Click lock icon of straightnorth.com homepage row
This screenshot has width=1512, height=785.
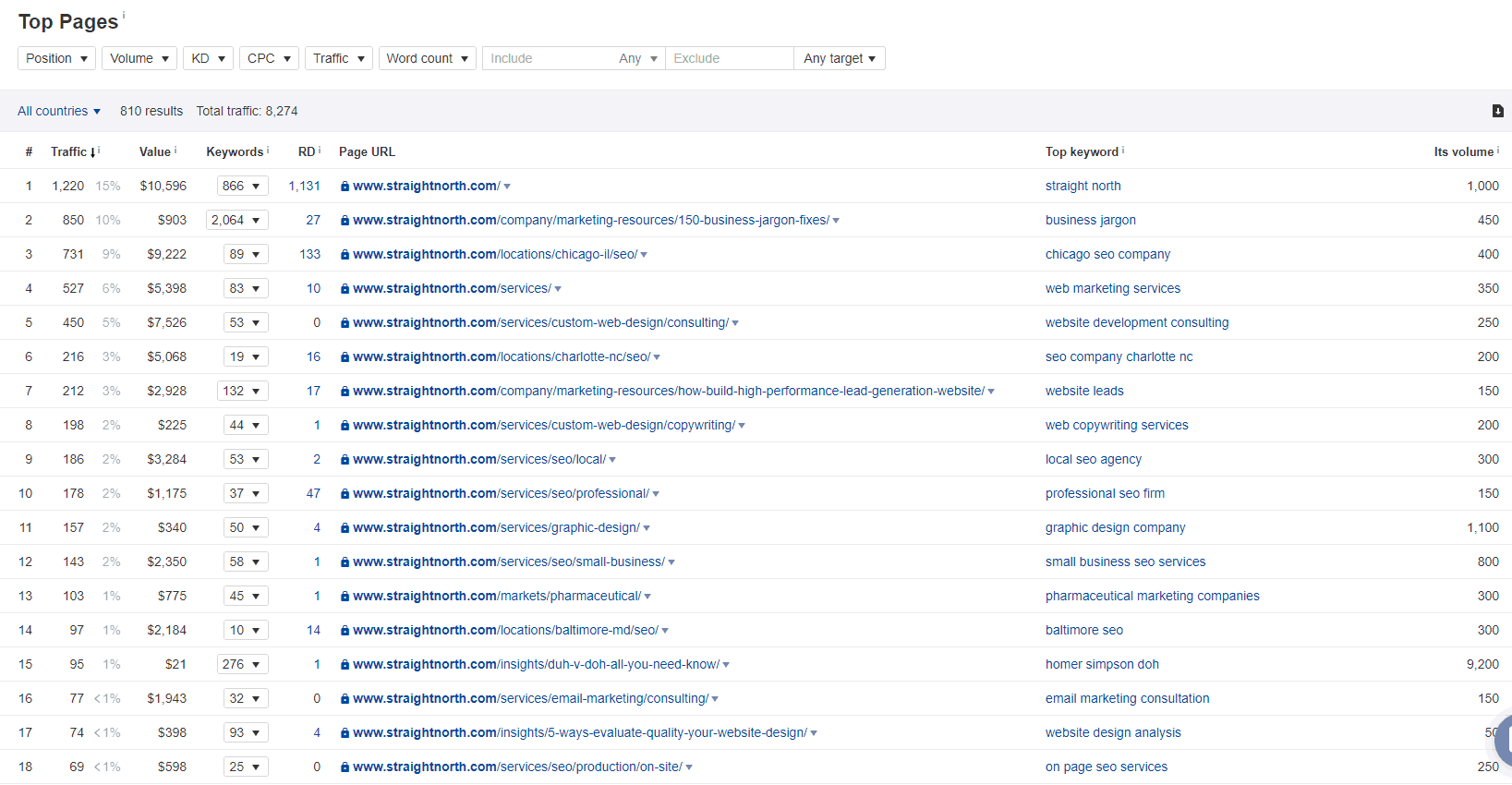pos(345,187)
